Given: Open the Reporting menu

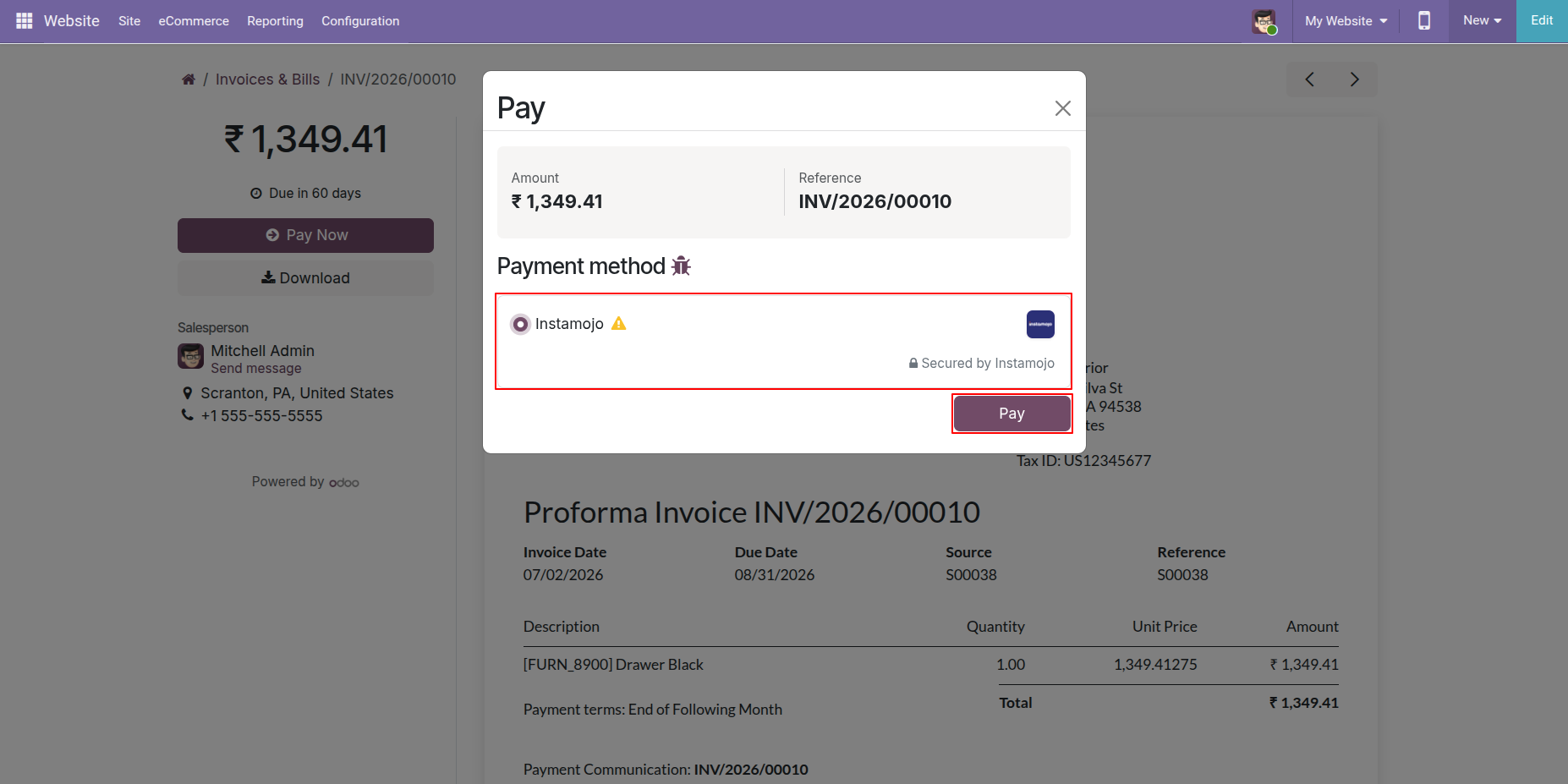Looking at the screenshot, I should point(275,21).
